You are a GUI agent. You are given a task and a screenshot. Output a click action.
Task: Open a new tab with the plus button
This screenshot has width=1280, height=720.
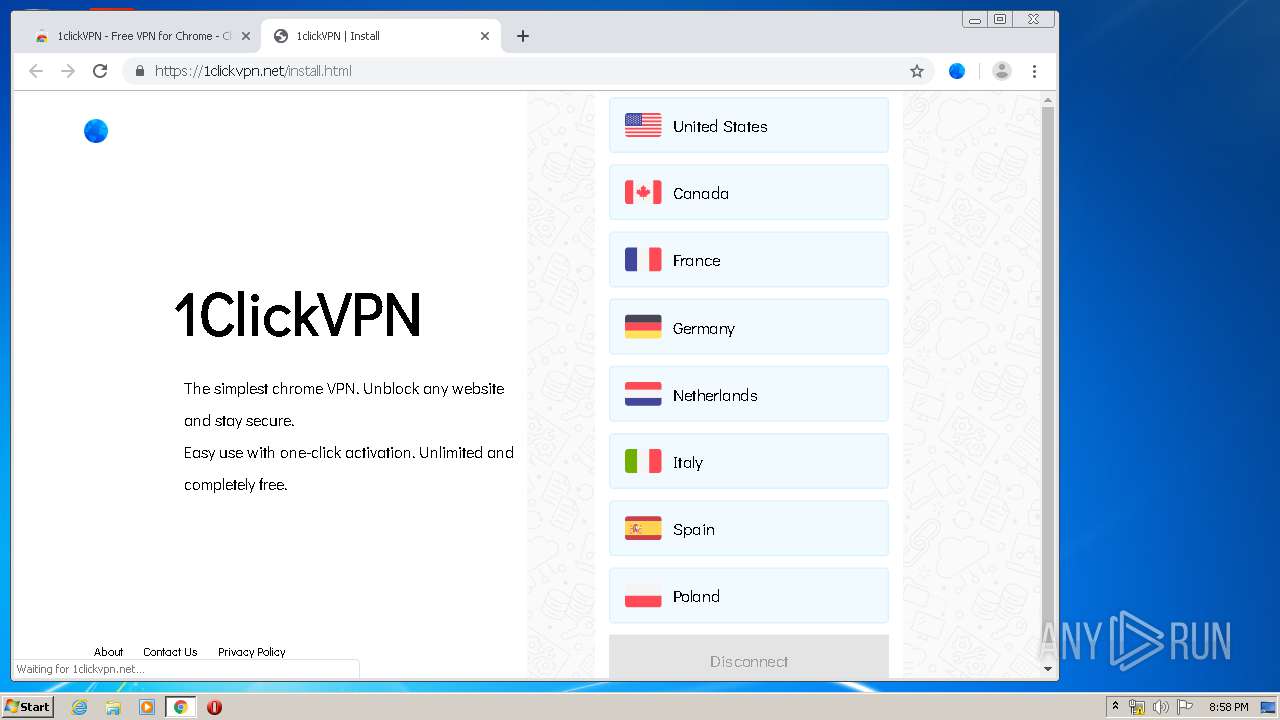523,36
